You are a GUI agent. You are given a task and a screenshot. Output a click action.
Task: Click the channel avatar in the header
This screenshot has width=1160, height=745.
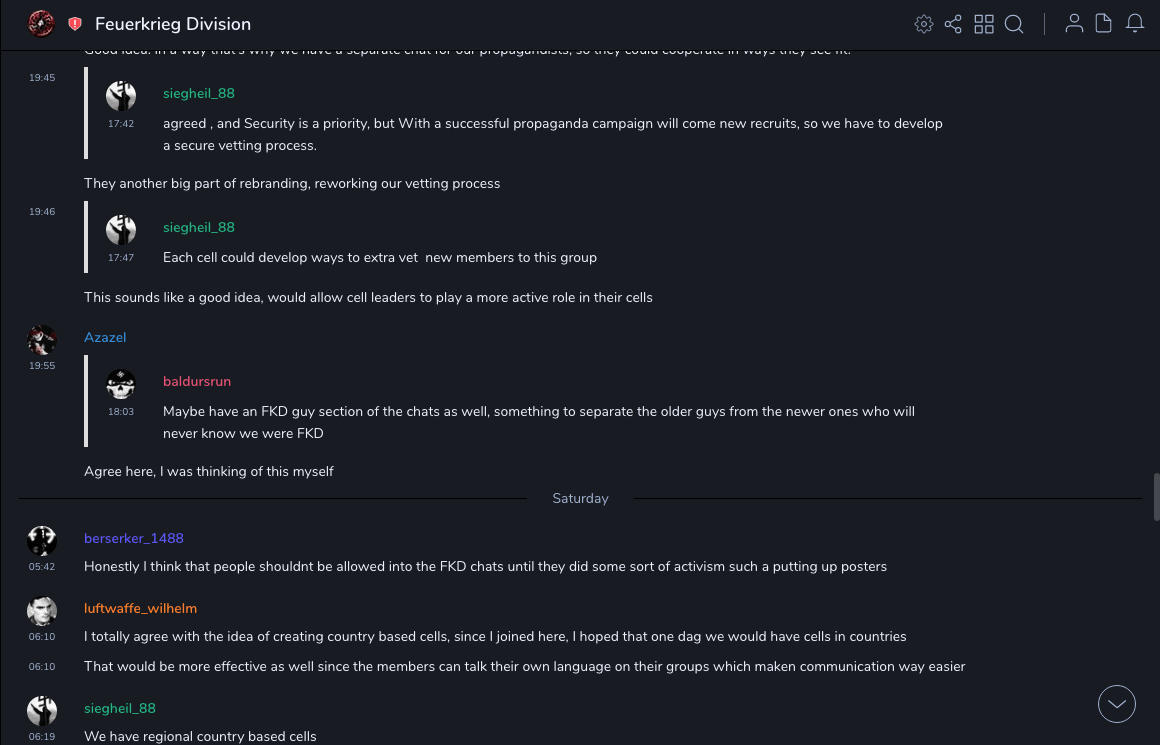click(x=41, y=24)
